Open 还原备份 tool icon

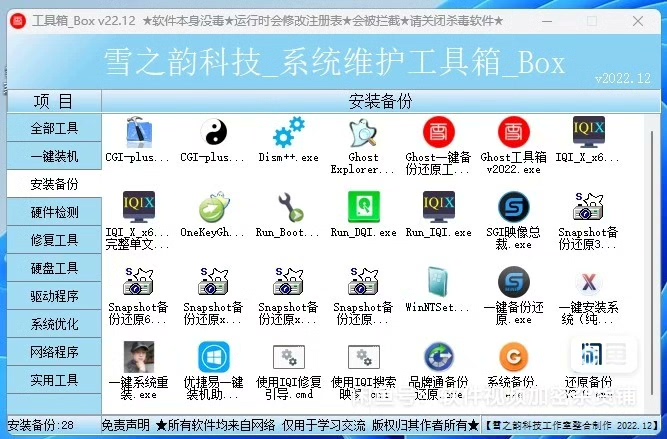click(591, 354)
